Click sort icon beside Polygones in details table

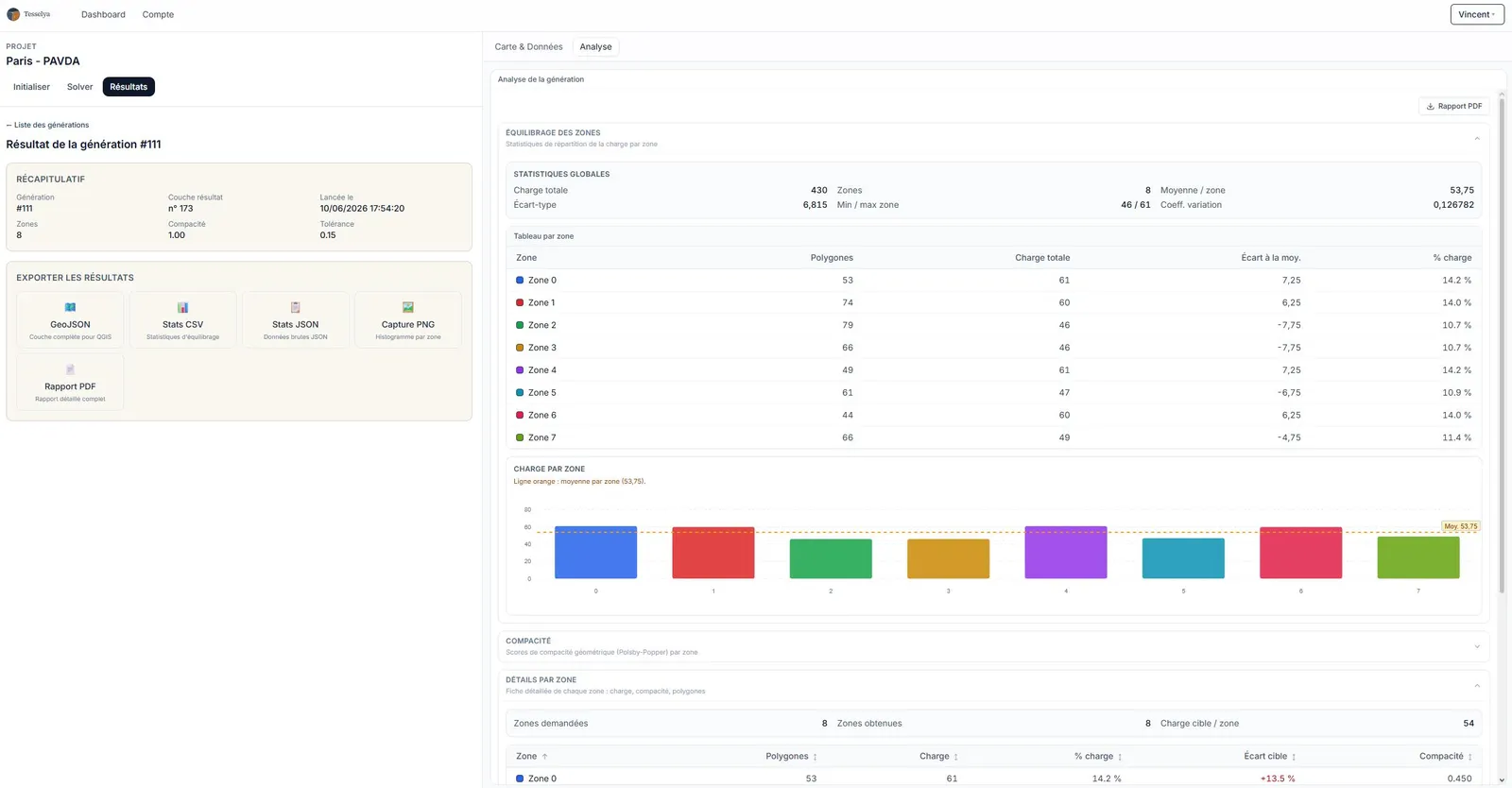tap(815, 757)
